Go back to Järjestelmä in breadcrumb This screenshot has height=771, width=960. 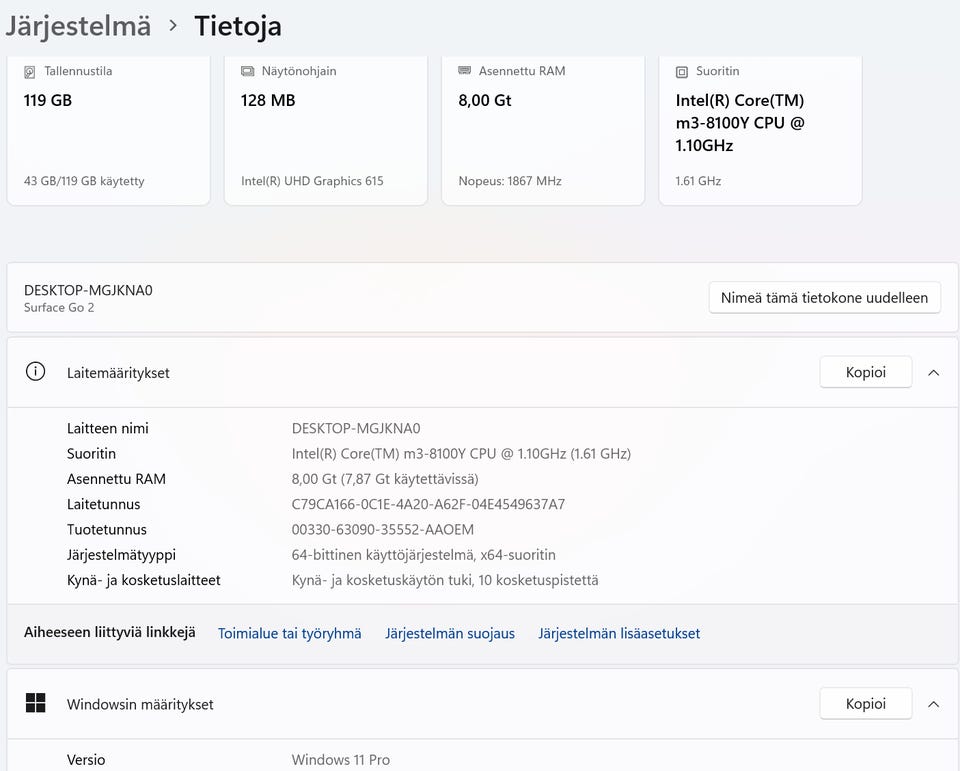[x=78, y=26]
